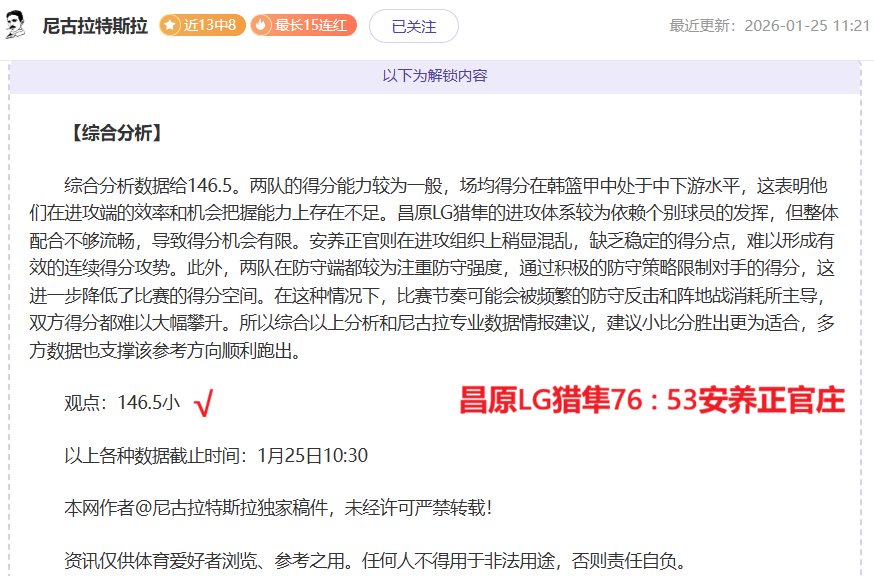The width and height of the screenshot is (874, 576).
Task: Select the 最长15连红 streak badge
Action: (301, 26)
